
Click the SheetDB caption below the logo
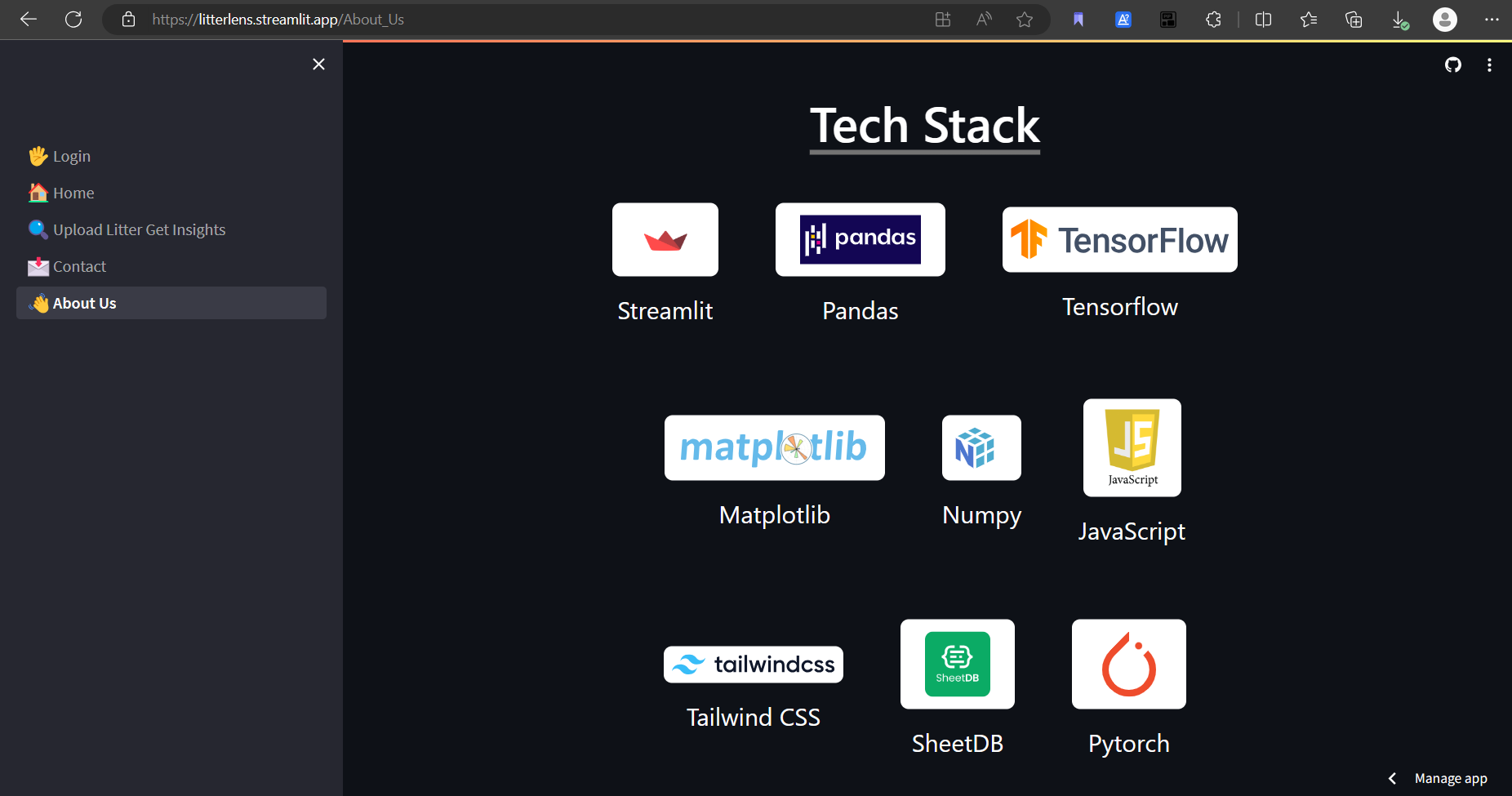click(958, 744)
